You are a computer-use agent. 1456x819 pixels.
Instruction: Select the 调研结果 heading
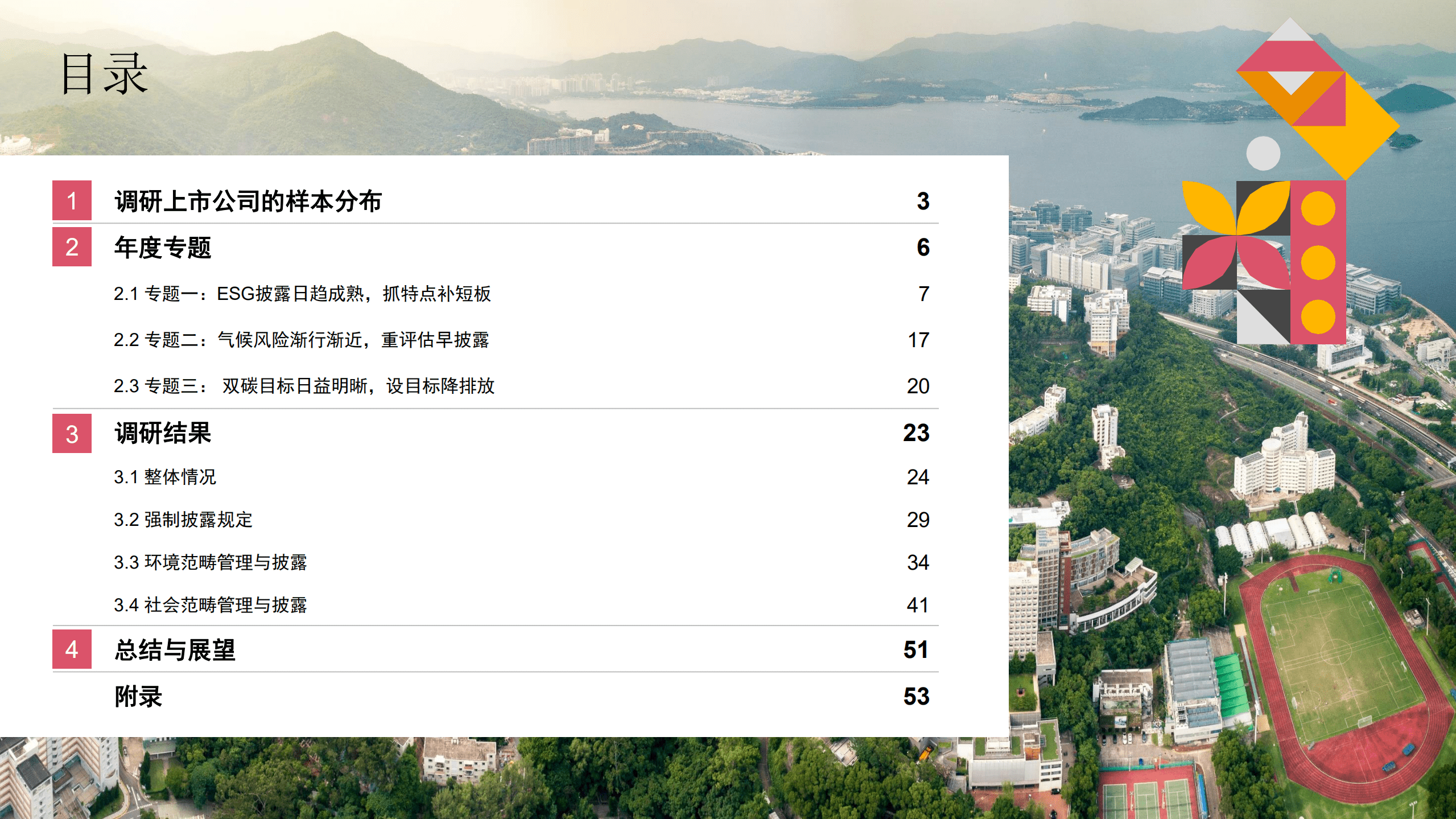162,433
